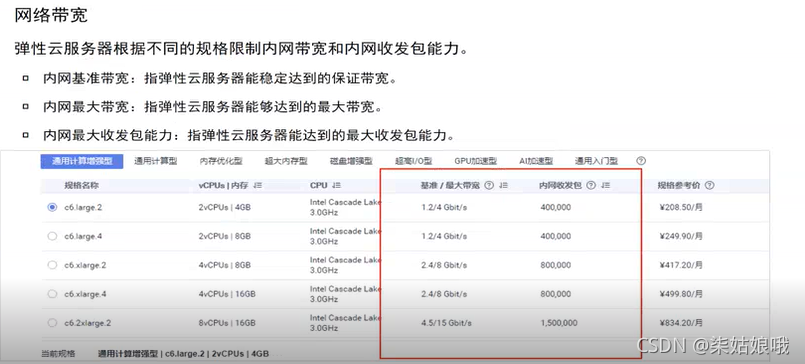Click the 网络带宽 heading
Viewport: 805px width, 364px height.
coord(50,15)
